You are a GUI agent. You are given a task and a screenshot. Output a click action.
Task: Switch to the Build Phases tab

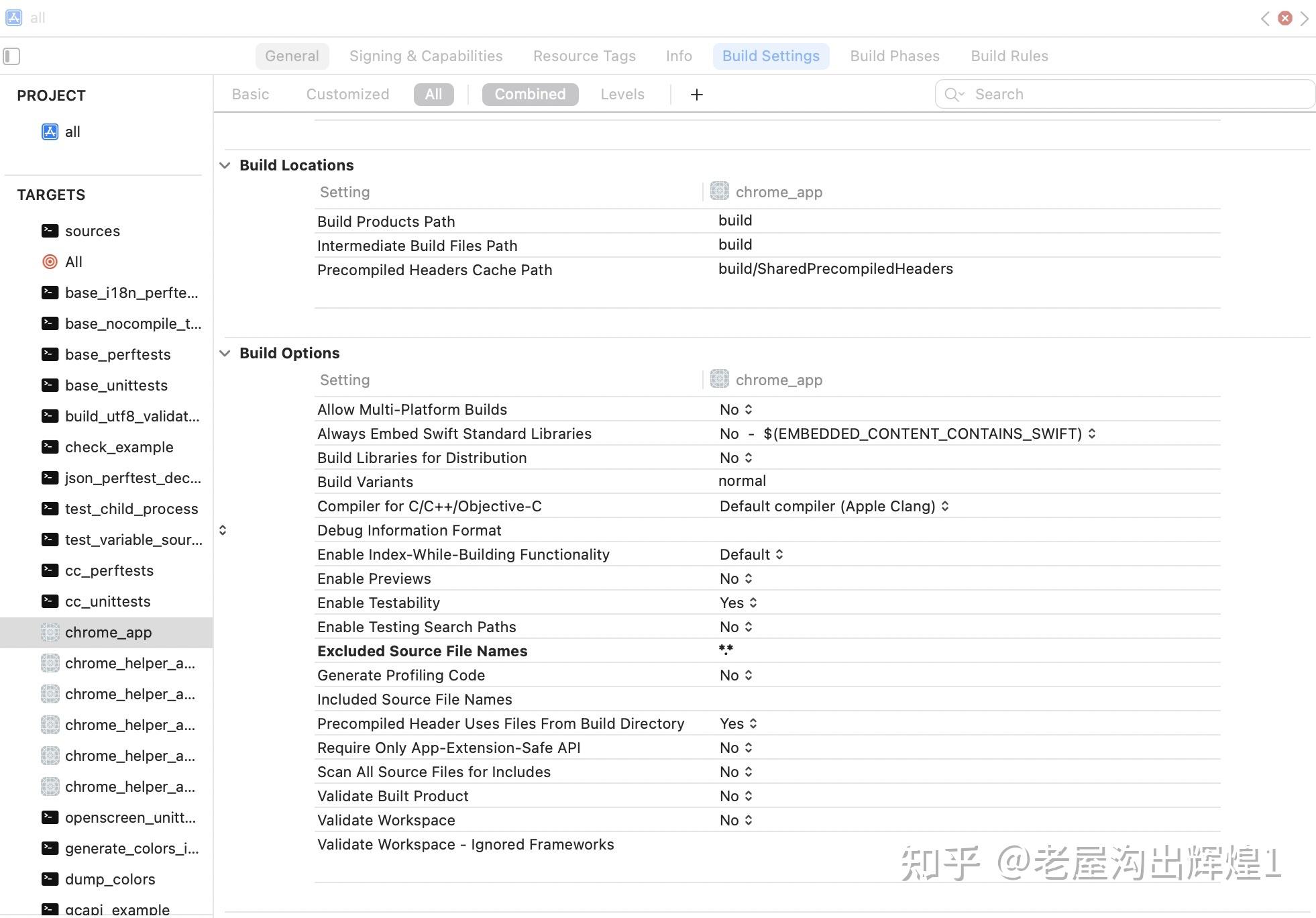coord(894,56)
